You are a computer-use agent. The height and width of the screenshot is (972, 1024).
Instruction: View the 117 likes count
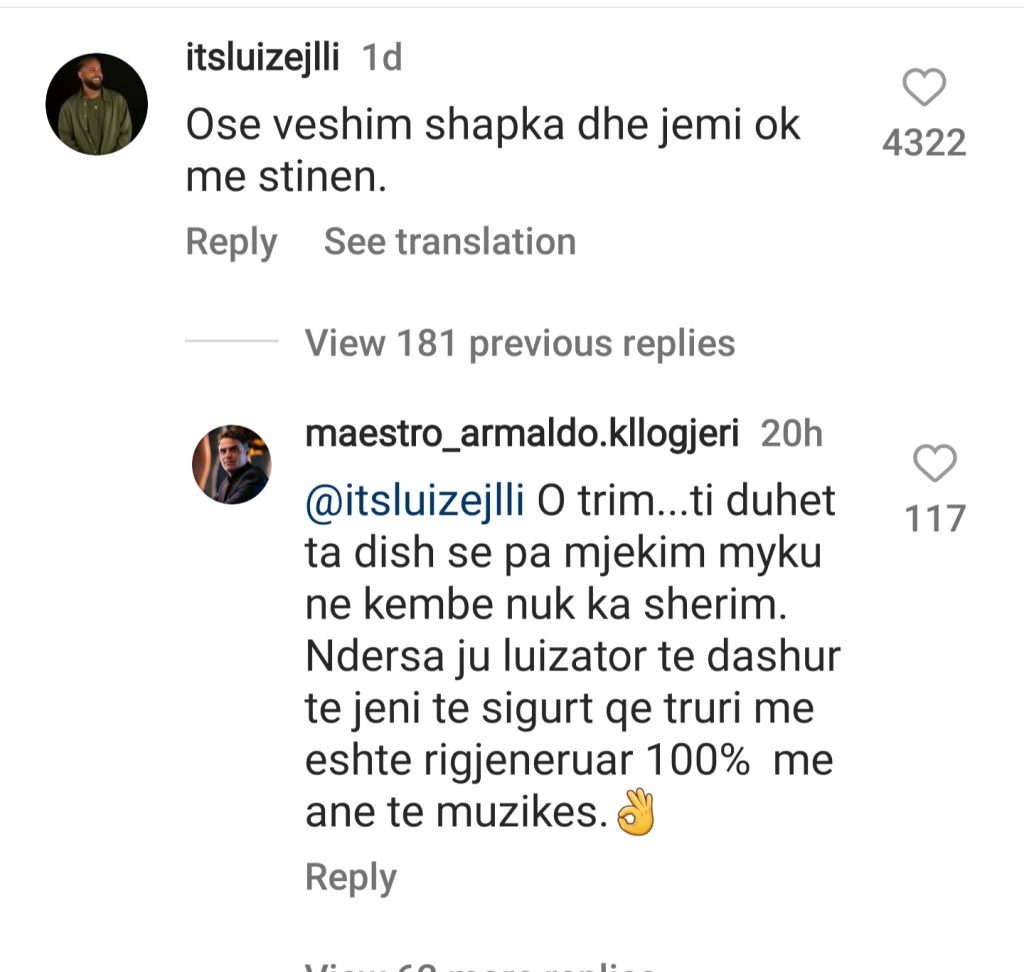935,518
